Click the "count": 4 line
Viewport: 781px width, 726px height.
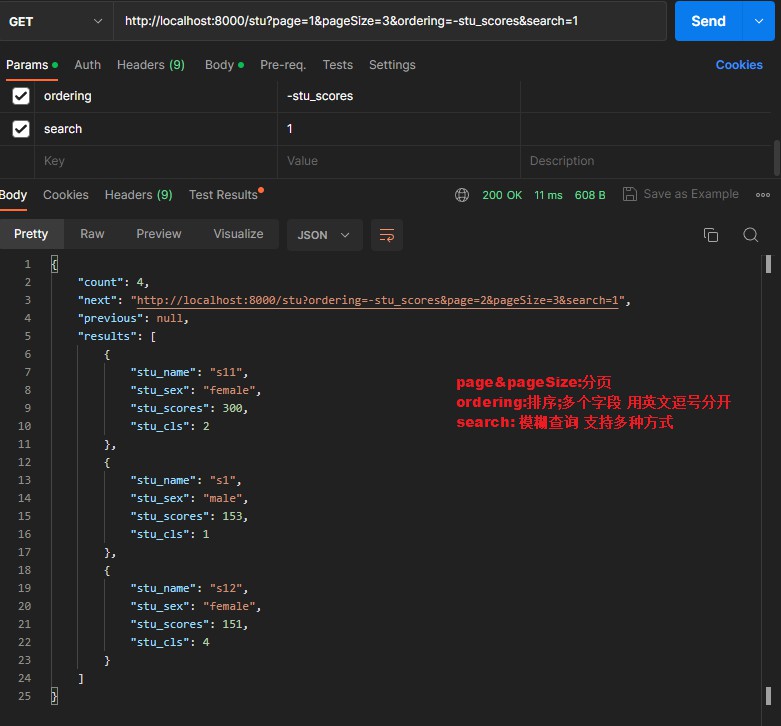pos(113,282)
